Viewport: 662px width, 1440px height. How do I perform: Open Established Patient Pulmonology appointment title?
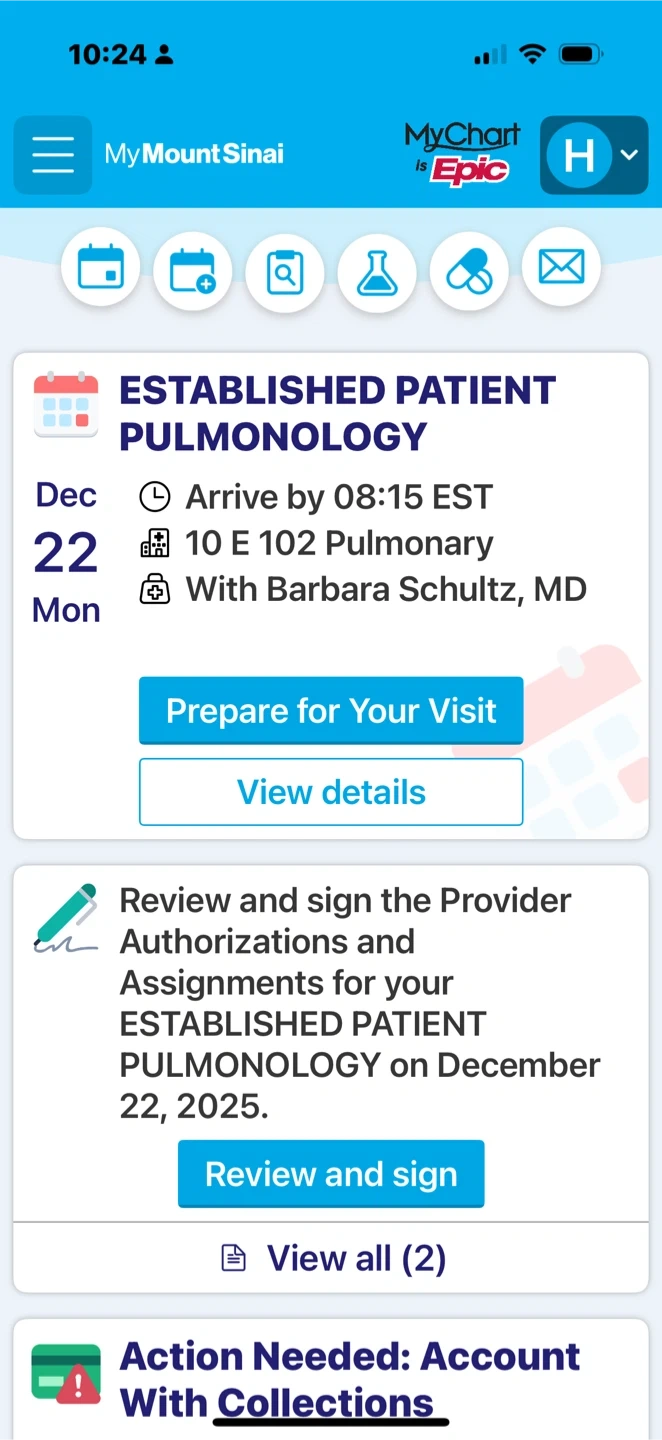click(x=337, y=413)
